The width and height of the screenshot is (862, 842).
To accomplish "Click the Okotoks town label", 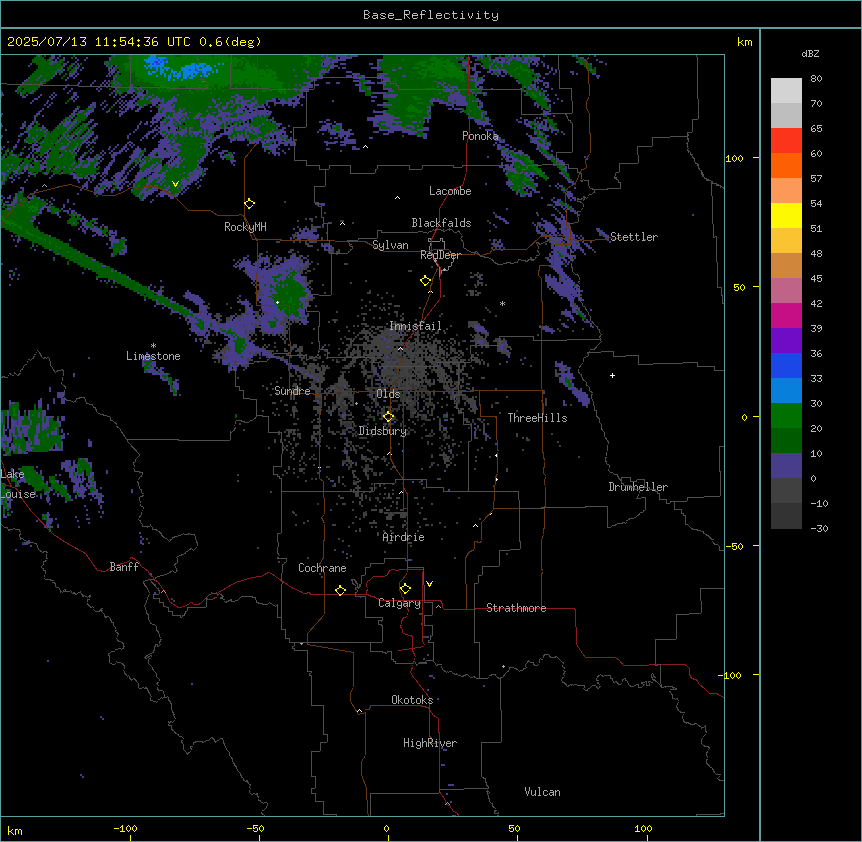I will tap(412, 700).
